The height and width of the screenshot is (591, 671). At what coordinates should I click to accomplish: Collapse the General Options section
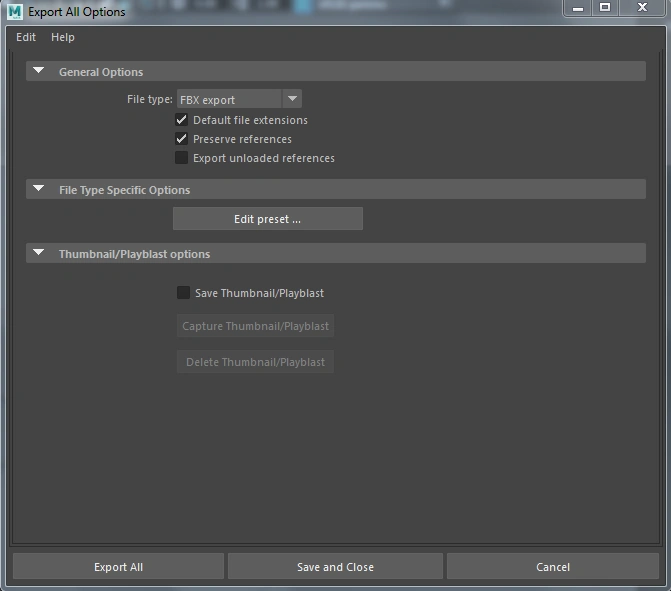(x=39, y=71)
